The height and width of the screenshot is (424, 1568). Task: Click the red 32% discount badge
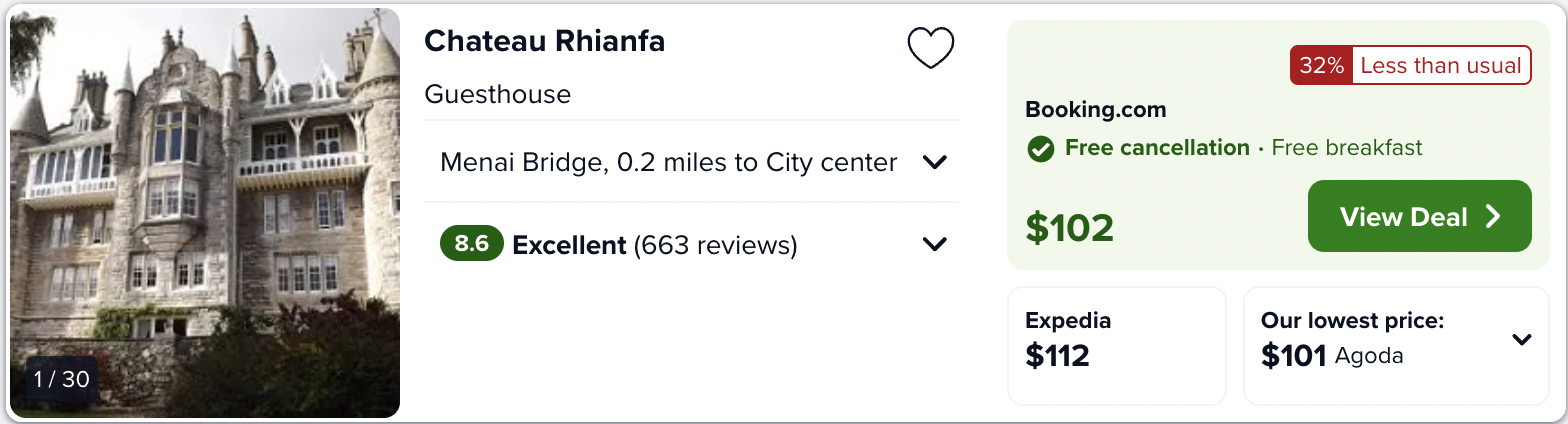pyautogui.click(x=1321, y=66)
